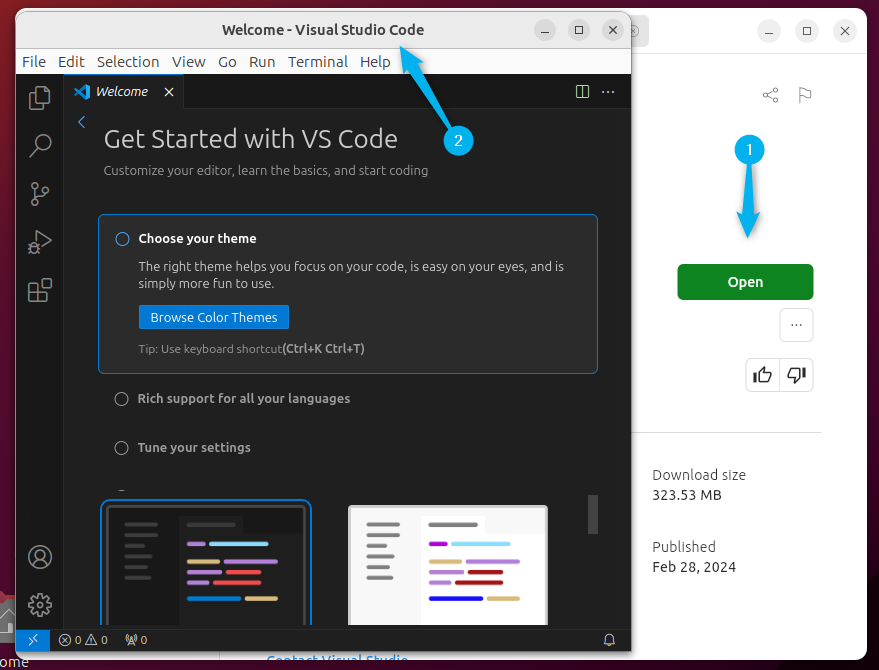
Task: Click the green Open button
Action: (x=744, y=282)
